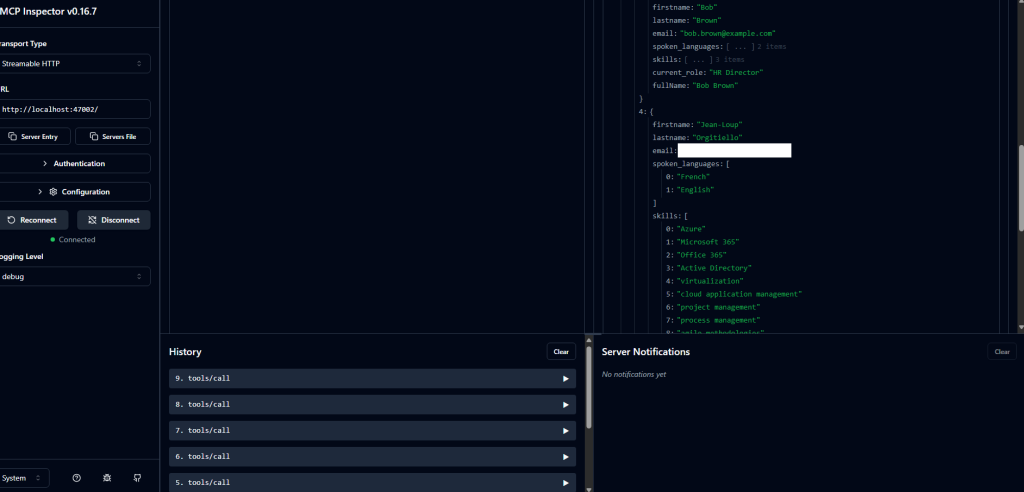Expand Bob Brown's collapsed spoken_languages array
Viewport: 1024px width, 492px height.
(739, 47)
